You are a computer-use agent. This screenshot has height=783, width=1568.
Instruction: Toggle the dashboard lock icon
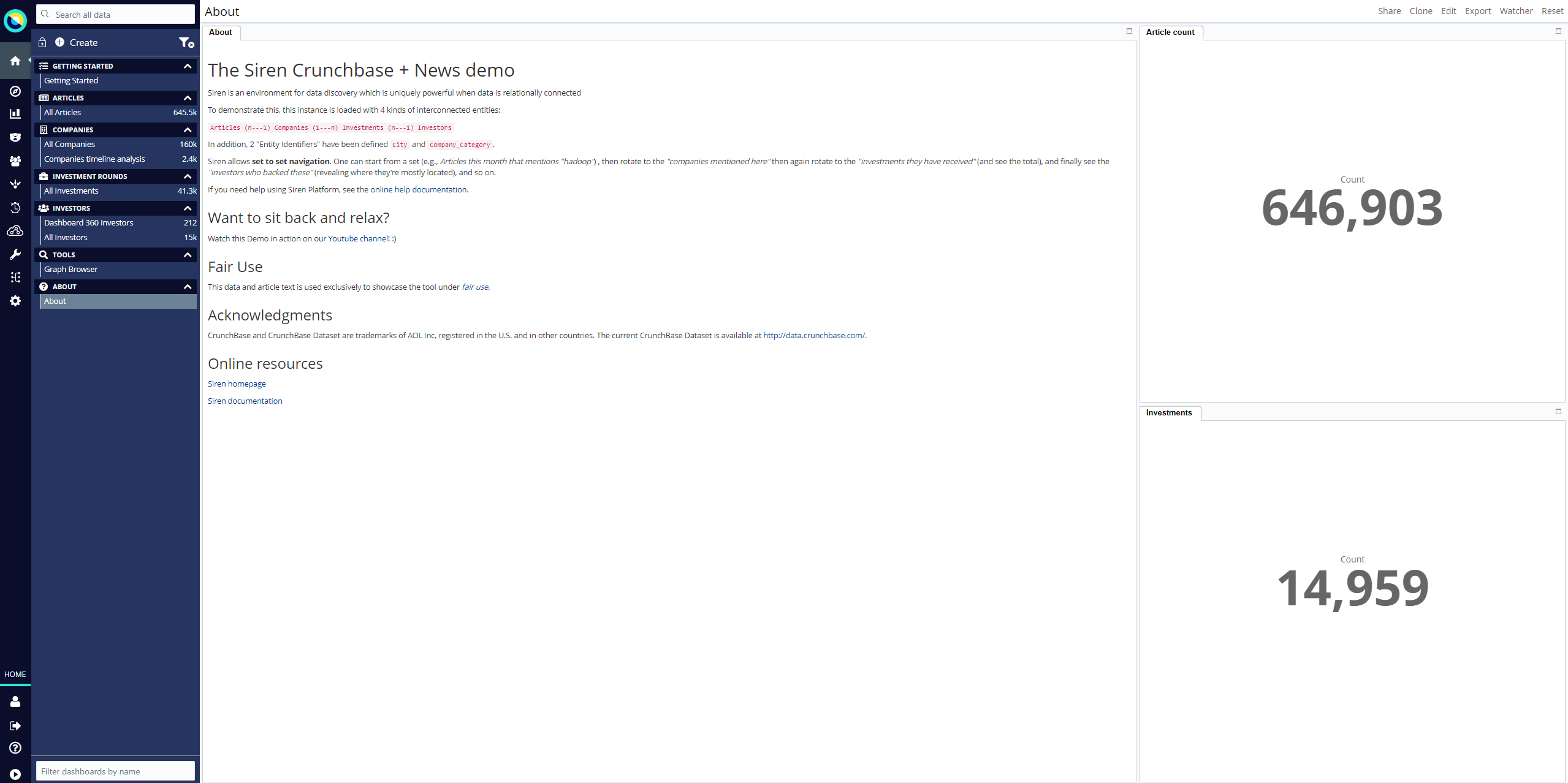(x=42, y=42)
